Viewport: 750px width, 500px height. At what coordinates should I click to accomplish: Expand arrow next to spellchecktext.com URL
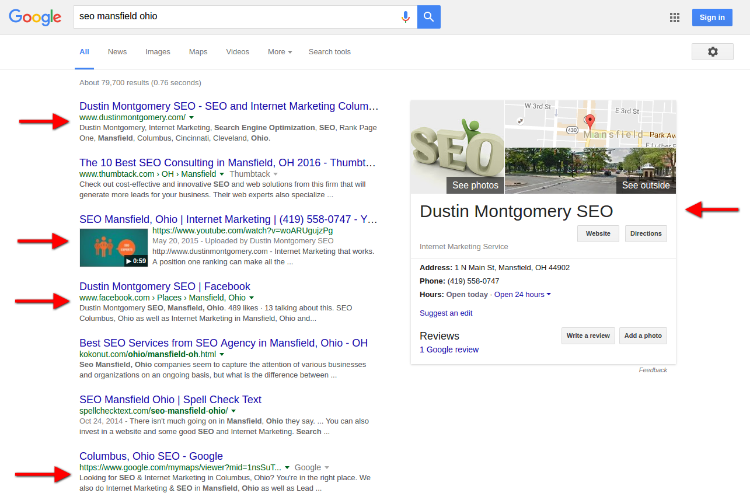(x=233, y=411)
